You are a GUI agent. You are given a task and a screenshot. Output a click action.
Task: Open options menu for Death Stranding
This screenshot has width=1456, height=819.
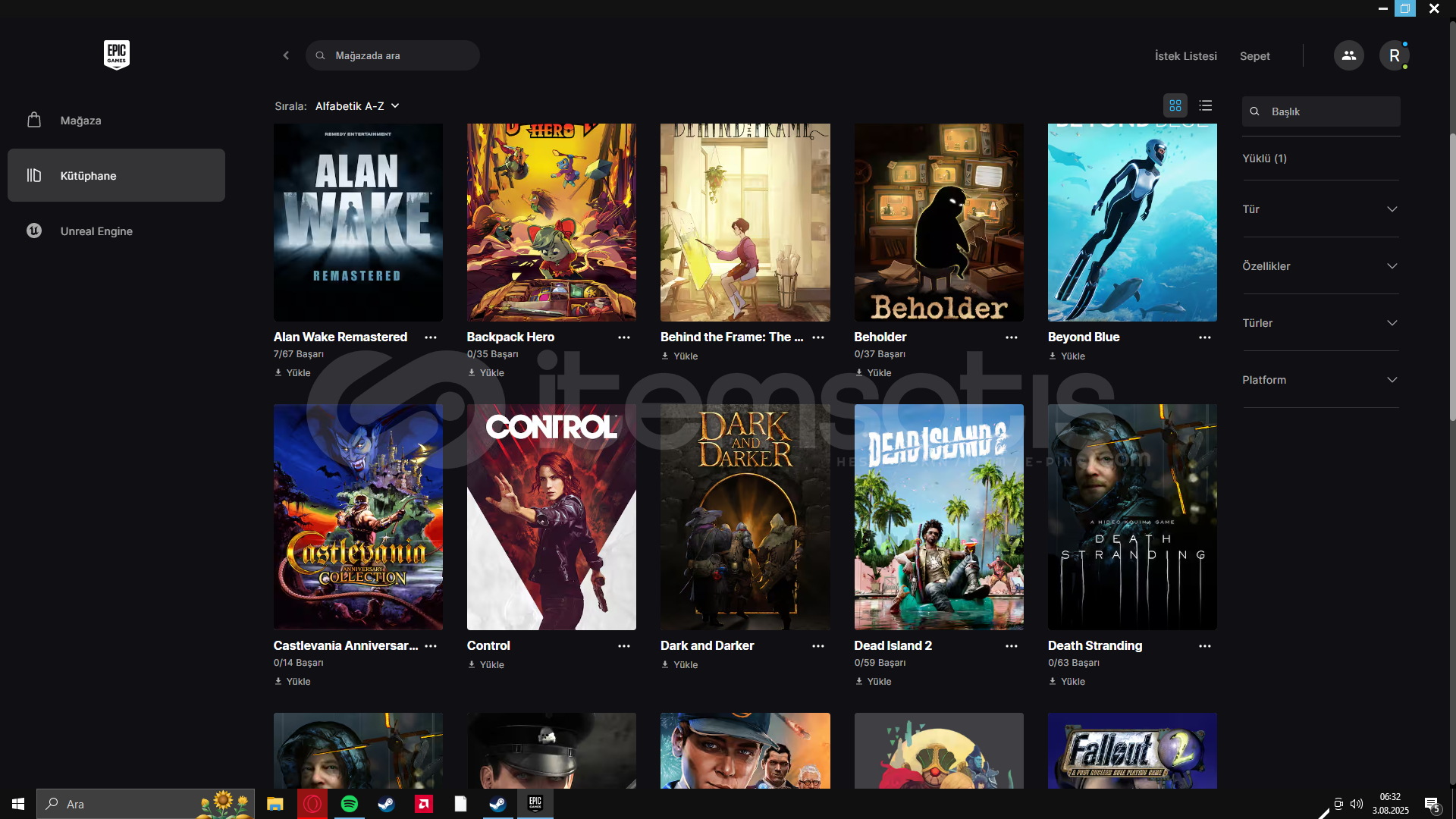(x=1205, y=646)
